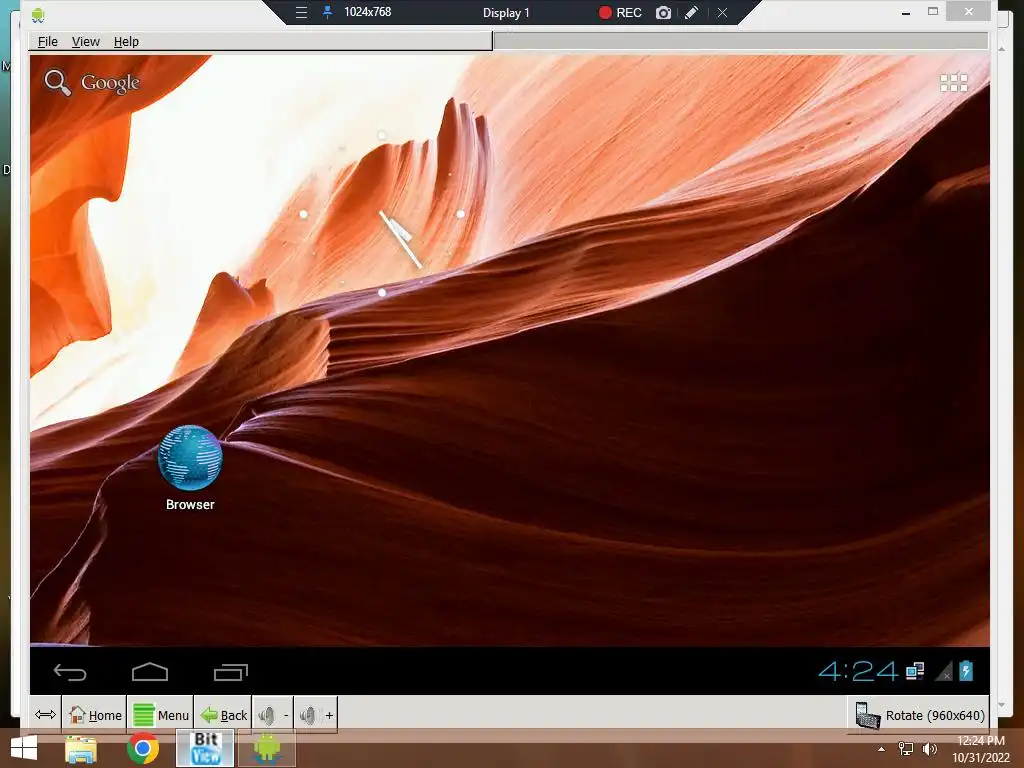Tap the battery charging status icon
Screen dimensions: 1024x768
pos(966,671)
